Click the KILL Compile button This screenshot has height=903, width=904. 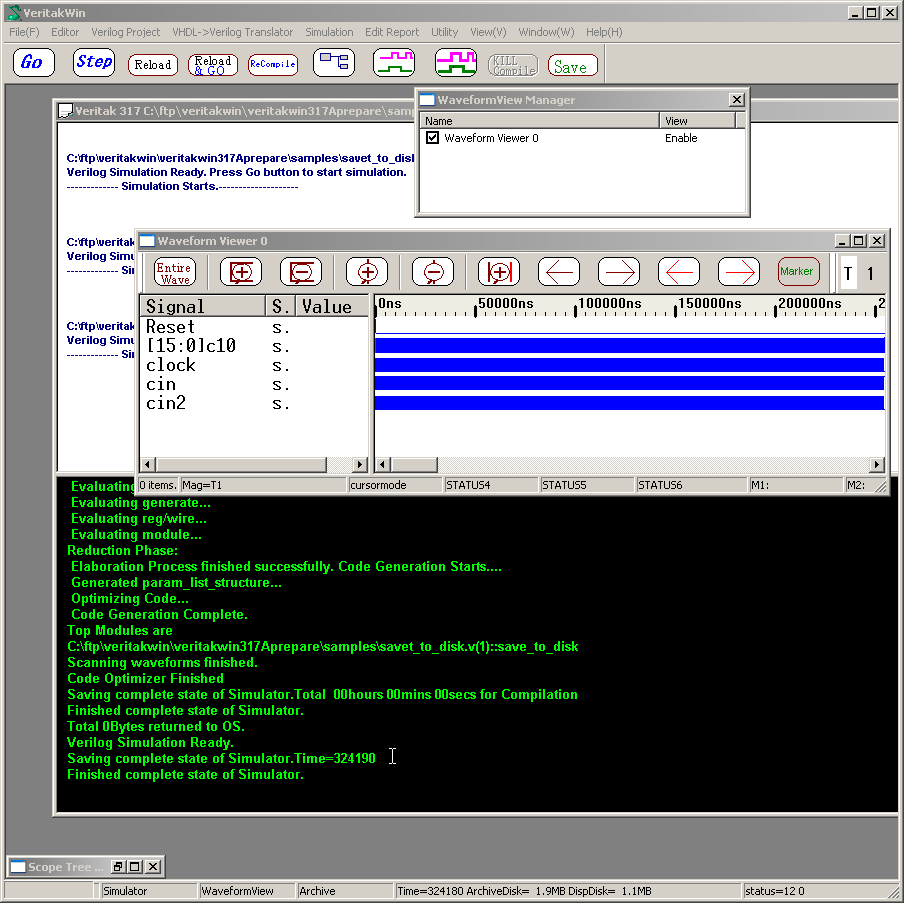click(x=513, y=65)
